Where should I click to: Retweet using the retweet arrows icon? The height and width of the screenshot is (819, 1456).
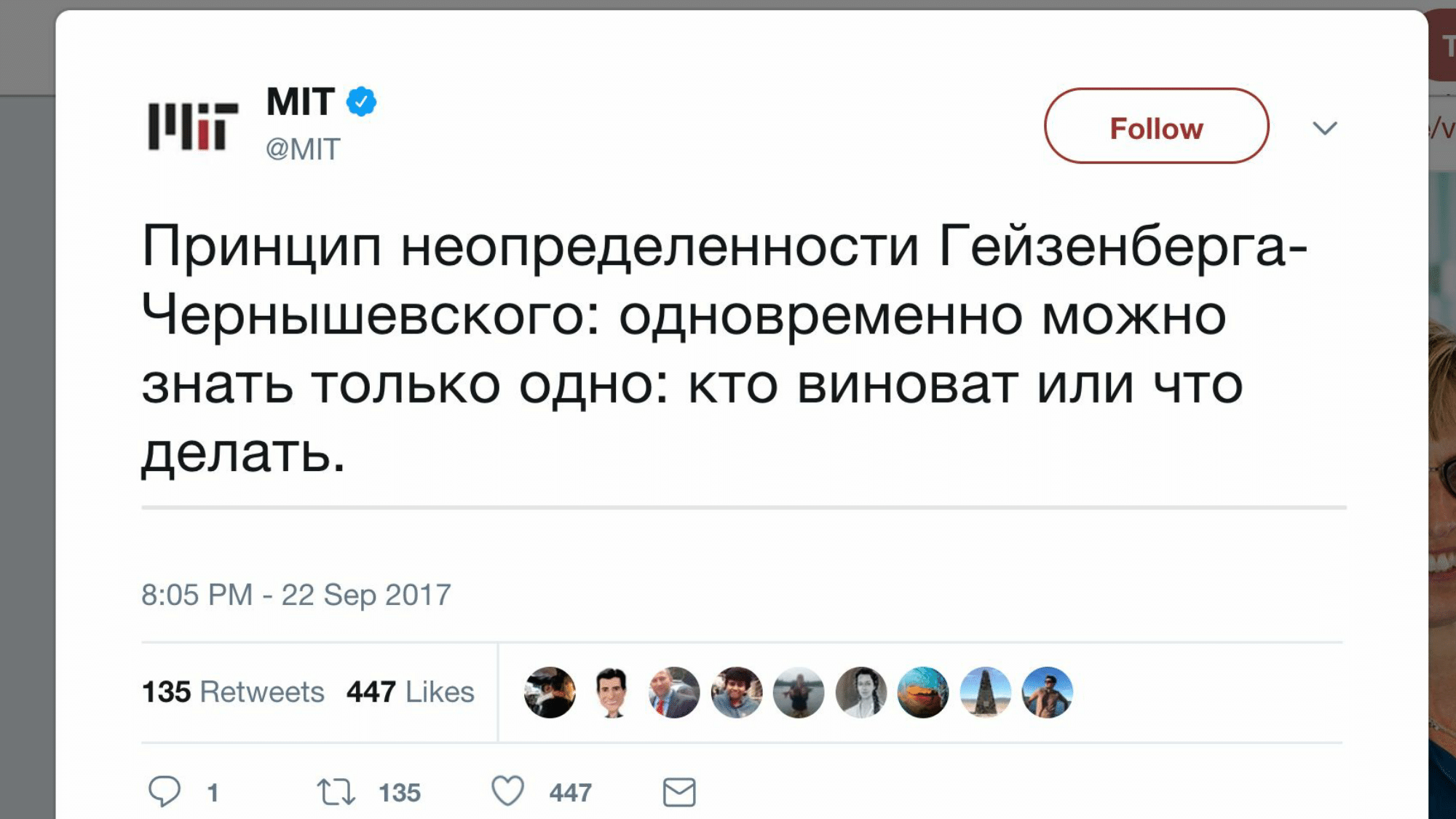point(336,791)
